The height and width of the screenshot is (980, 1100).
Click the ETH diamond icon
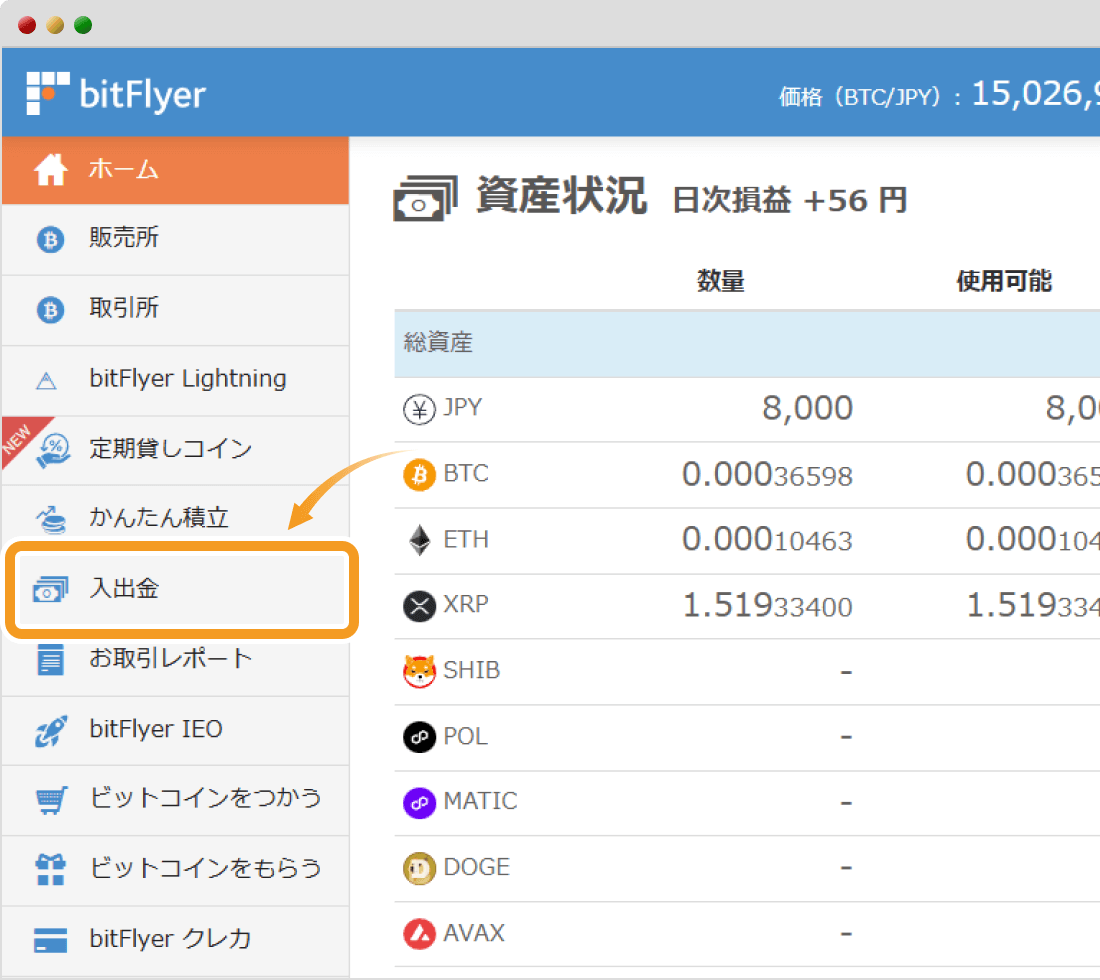419,539
